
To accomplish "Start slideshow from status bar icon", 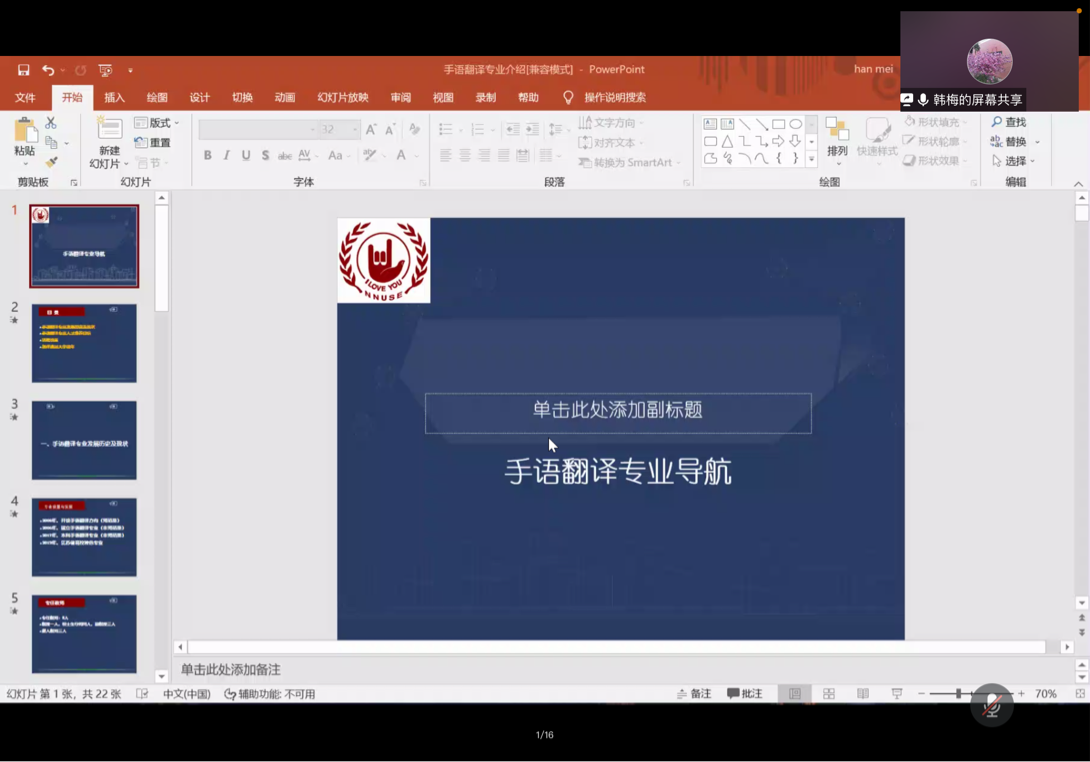I will pos(896,694).
